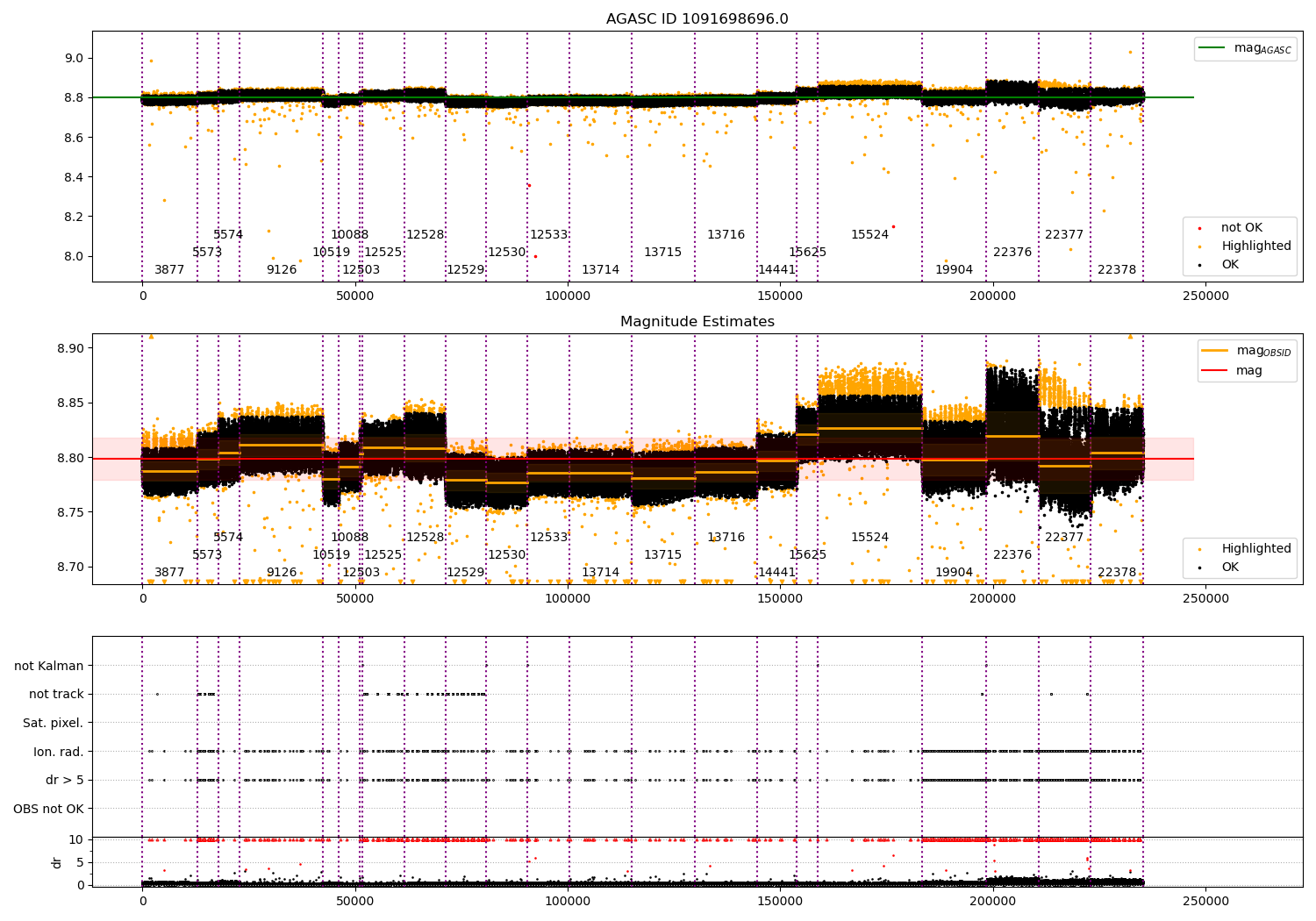Click the mag OBSID legend entry

tap(1245, 351)
